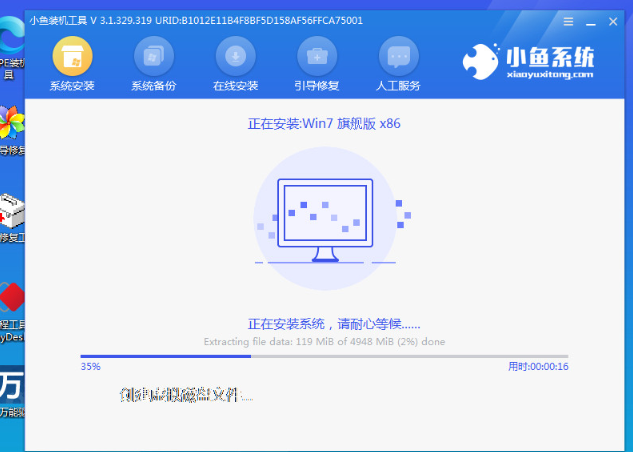633x452 pixels.
Task: Switch to the 引导修复 tab label
Action: tap(316, 86)
